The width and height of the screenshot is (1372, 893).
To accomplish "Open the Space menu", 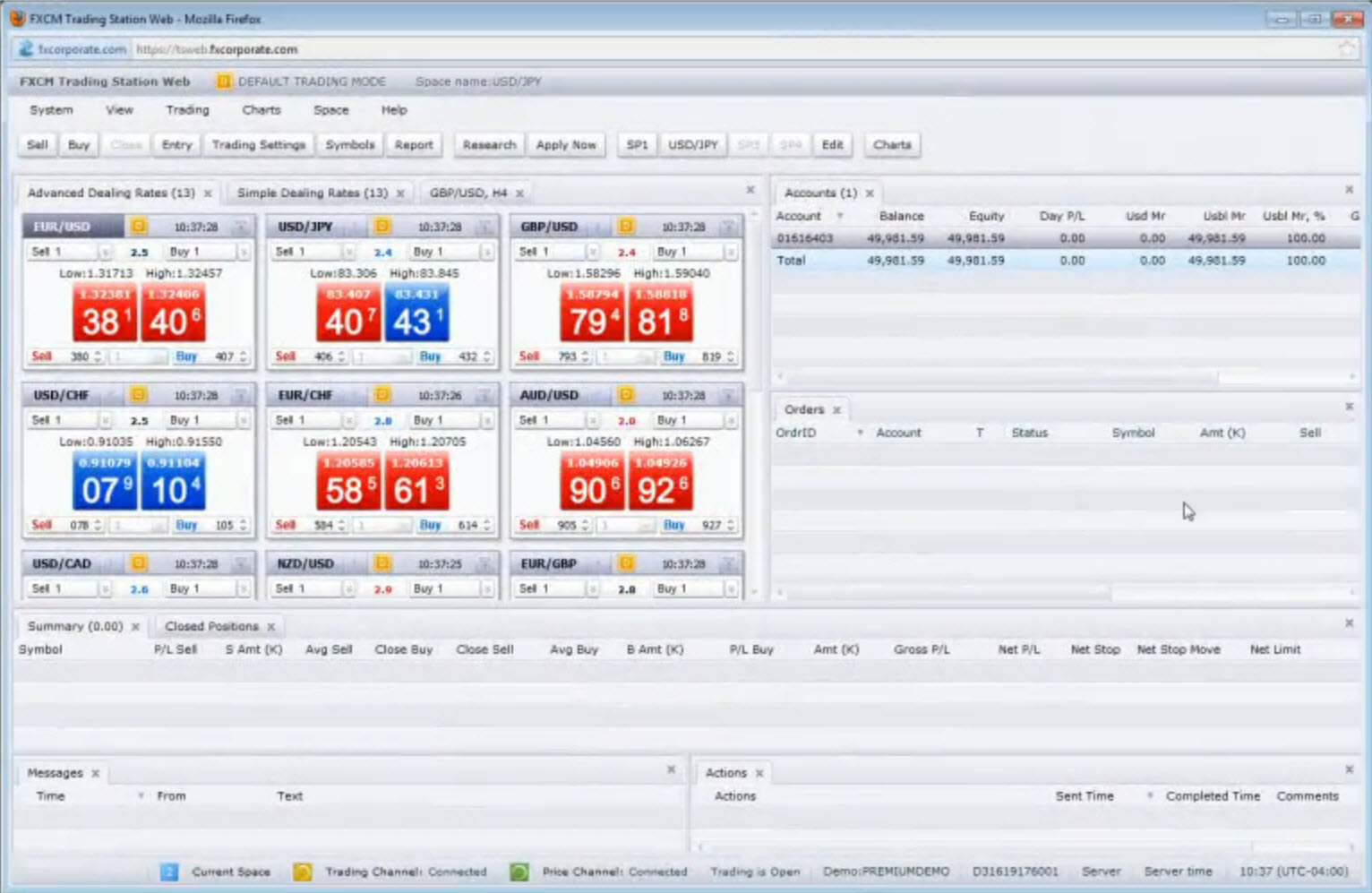I will point(330,110).
